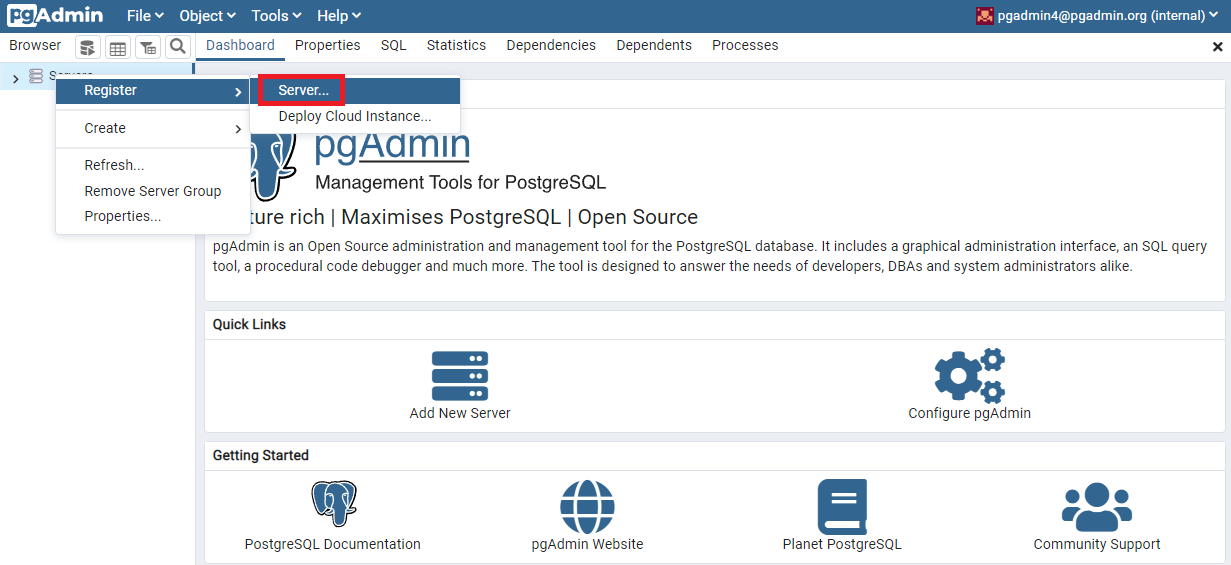Open the Object menu
This screenshot has height=565, width=1231.
[x=207, y=16]
